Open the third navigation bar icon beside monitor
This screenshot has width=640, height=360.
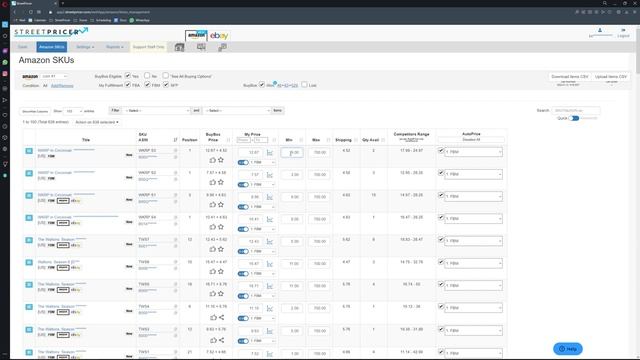(222, 47)
